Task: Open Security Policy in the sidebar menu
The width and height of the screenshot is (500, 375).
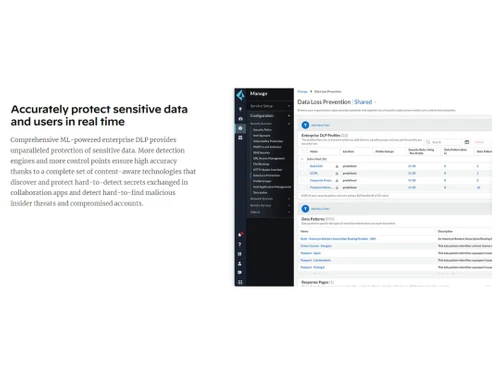Action: pyautogui.click(x=262, y=130)
